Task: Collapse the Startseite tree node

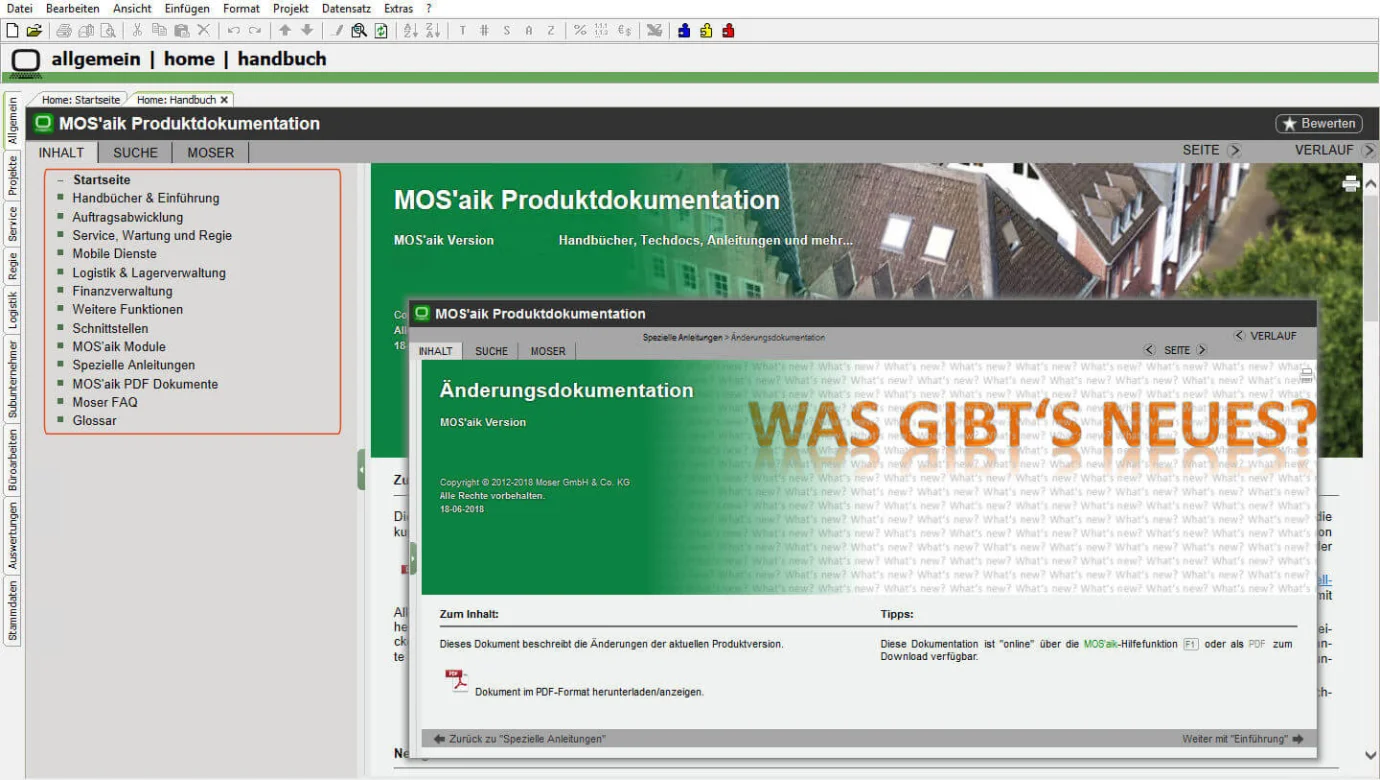Action: pyautogui.click(x=60, y=180)
